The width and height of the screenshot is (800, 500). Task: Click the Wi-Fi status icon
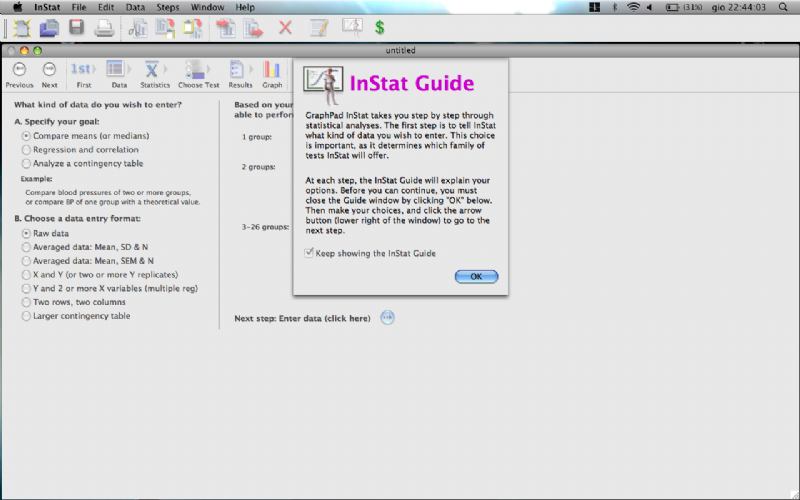pyautogui.click(x=633, y=7)
